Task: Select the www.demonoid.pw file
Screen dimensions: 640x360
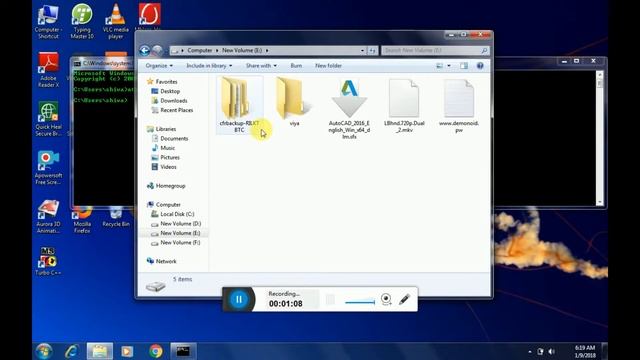Action: [x=459, y=106]
